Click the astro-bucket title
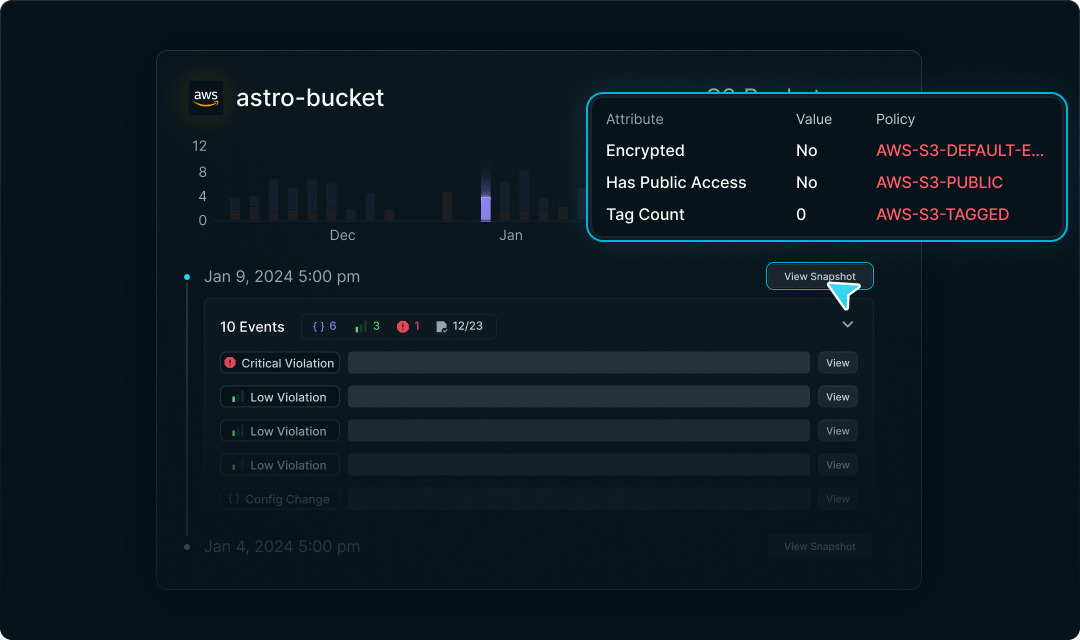 point(310,98)
